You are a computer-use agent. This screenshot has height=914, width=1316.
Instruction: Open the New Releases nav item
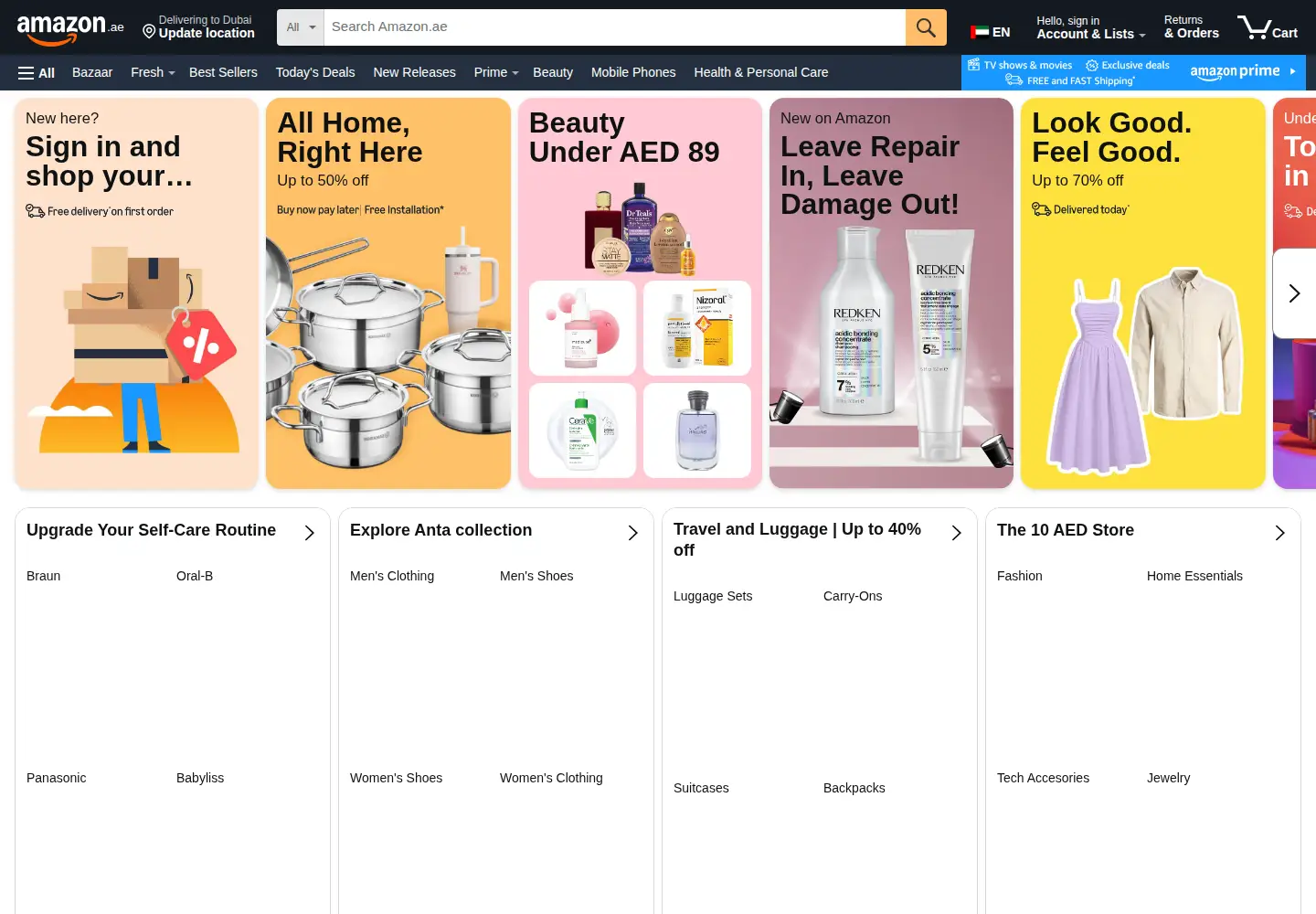click(414, 72)
